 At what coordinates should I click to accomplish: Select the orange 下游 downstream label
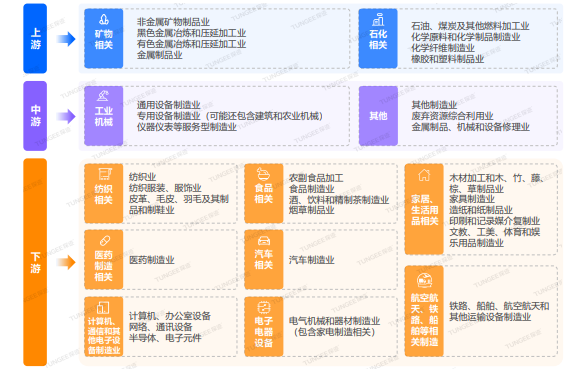[x=35, y=262]
